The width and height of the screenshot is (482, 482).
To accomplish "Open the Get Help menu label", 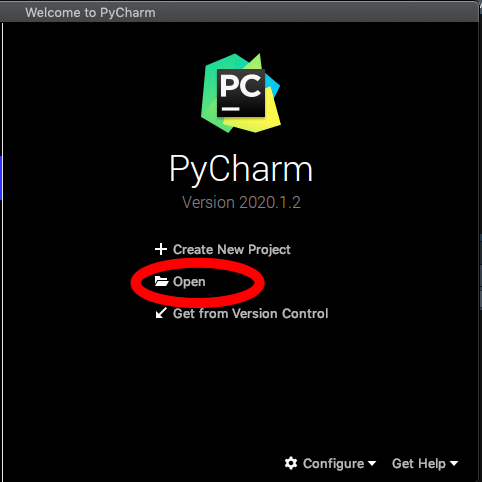I will [419, 464].
